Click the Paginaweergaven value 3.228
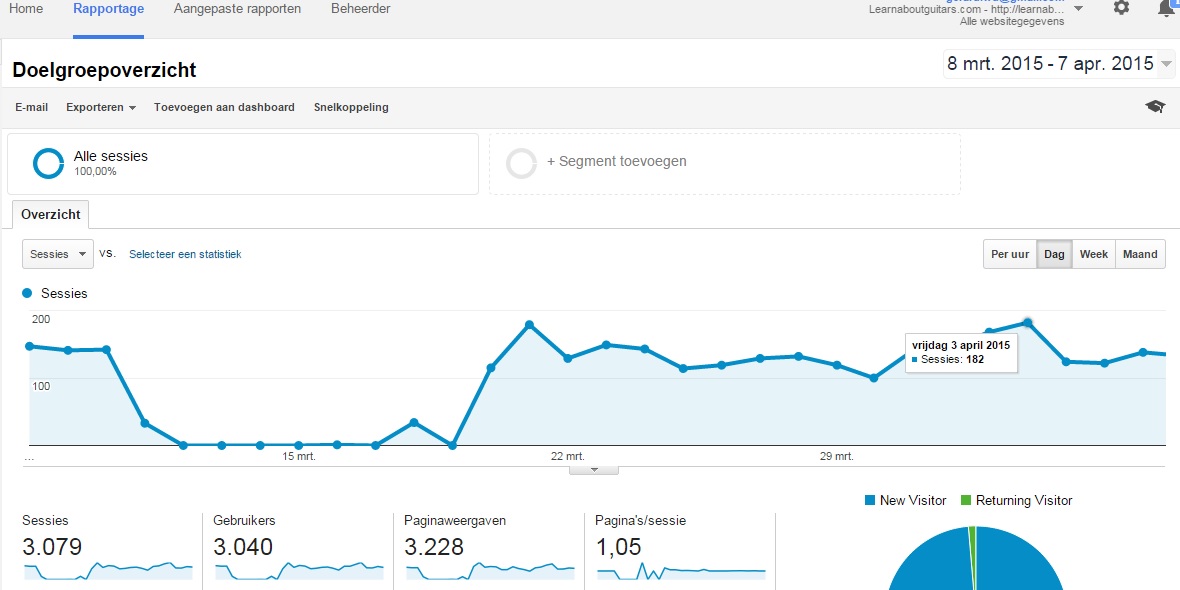This screenshot has width=1180, height=590. (434, 546)
